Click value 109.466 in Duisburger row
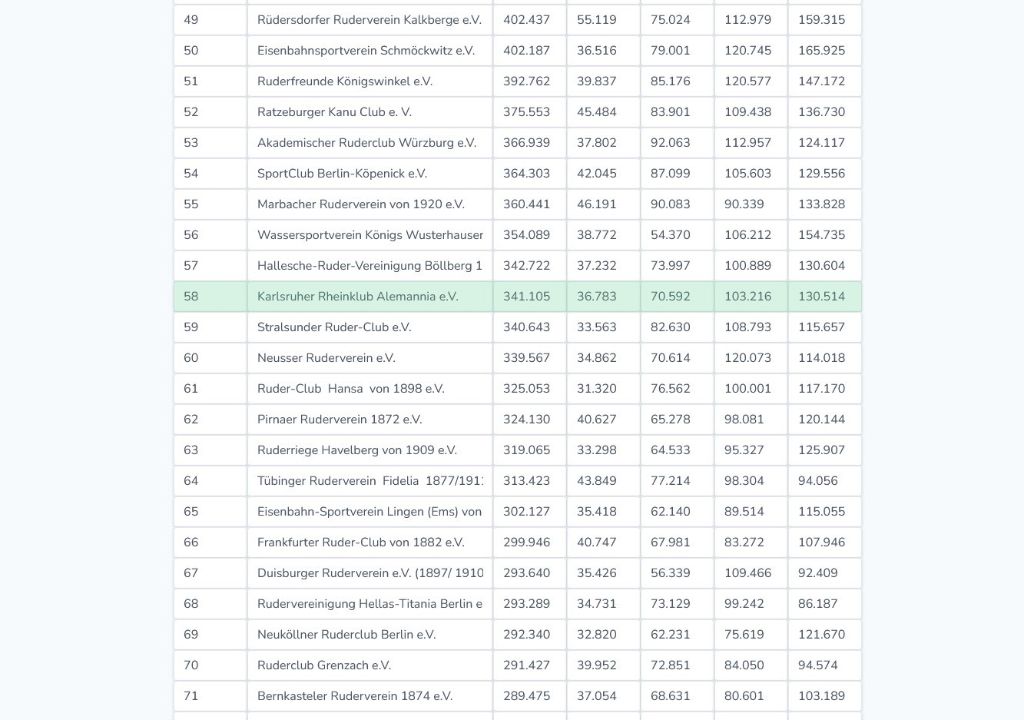The width and height of the screenshot is (1024, 720). point(748,572)
